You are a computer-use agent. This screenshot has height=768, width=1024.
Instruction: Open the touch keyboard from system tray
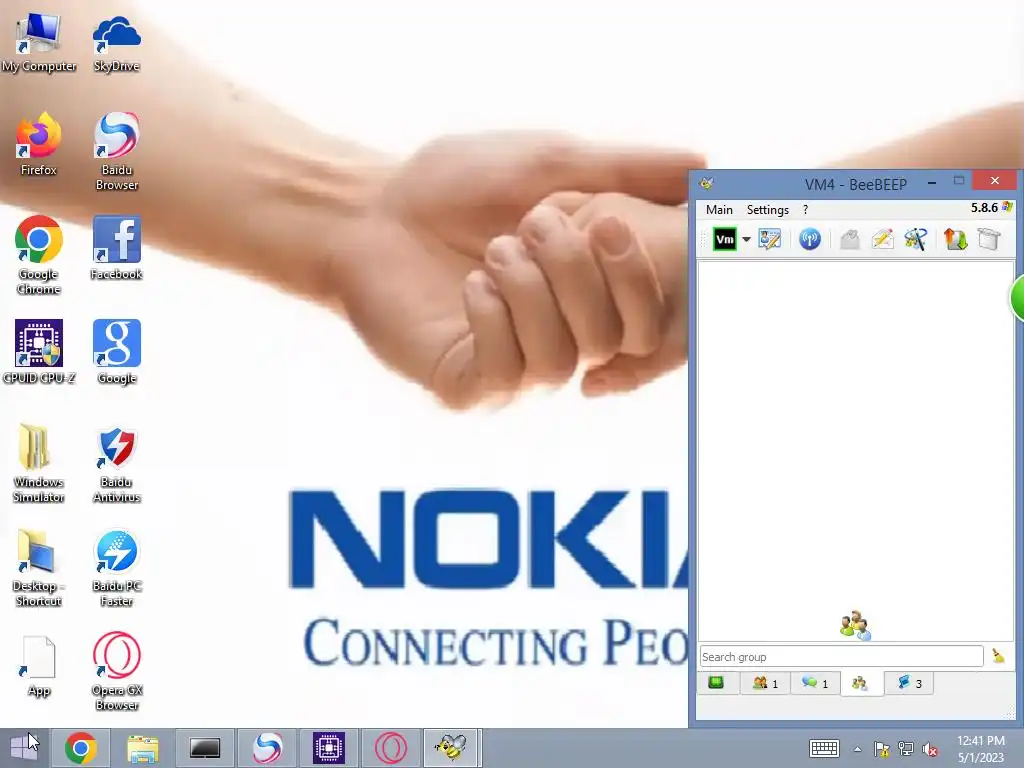pos(824,749)
